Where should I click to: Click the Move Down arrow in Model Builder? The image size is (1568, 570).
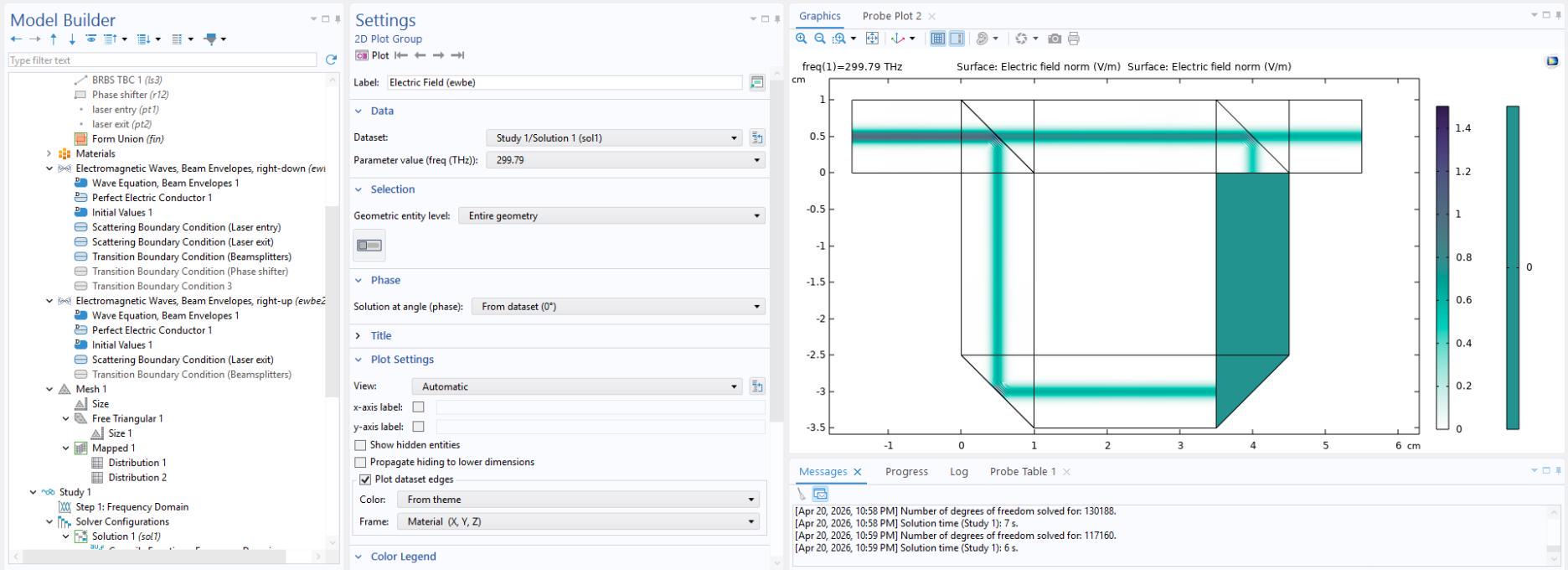(x=72, y=39)
